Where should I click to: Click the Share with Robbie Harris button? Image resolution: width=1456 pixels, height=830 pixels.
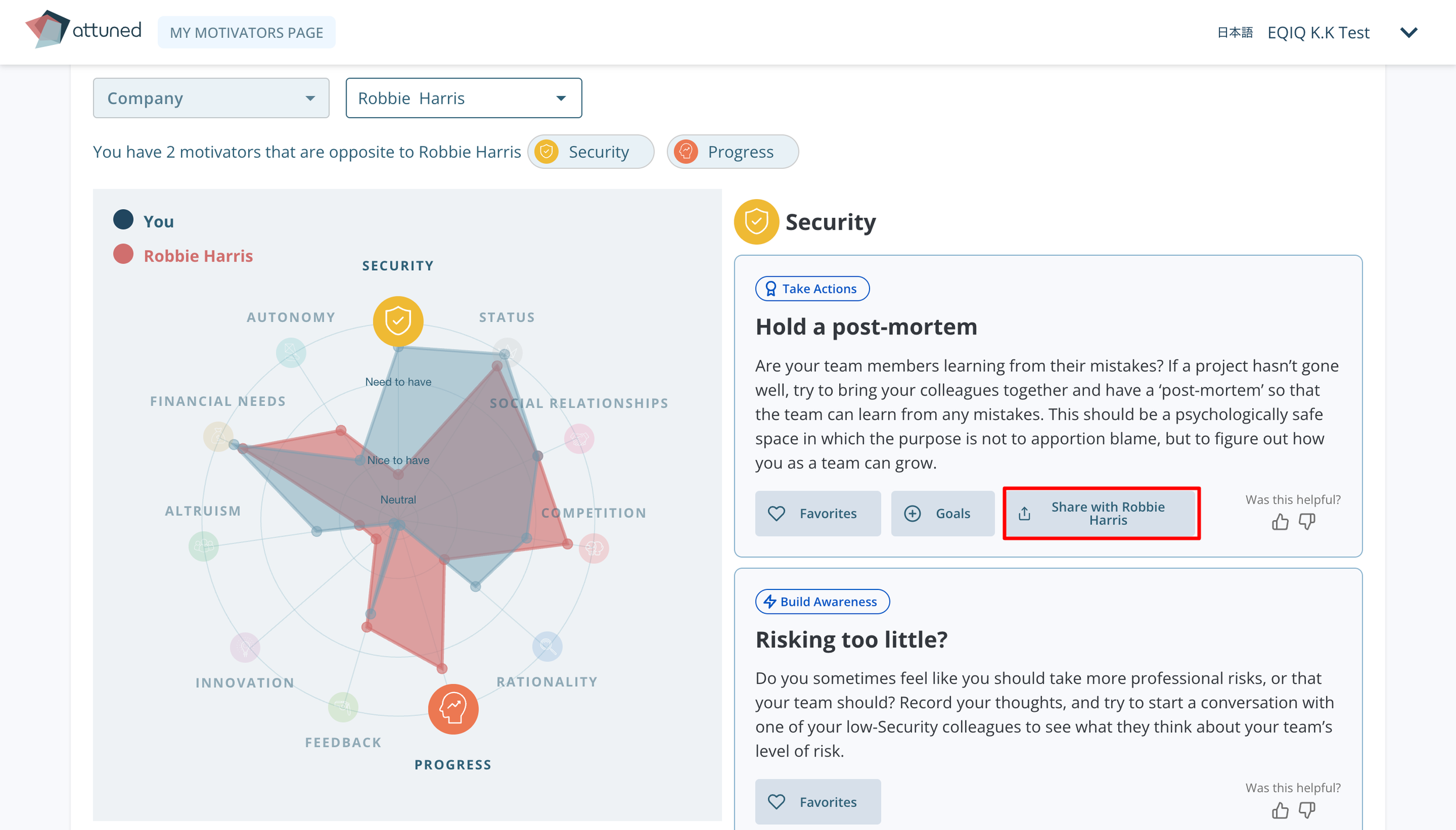pyautogui.click(x=1100, y=513)
